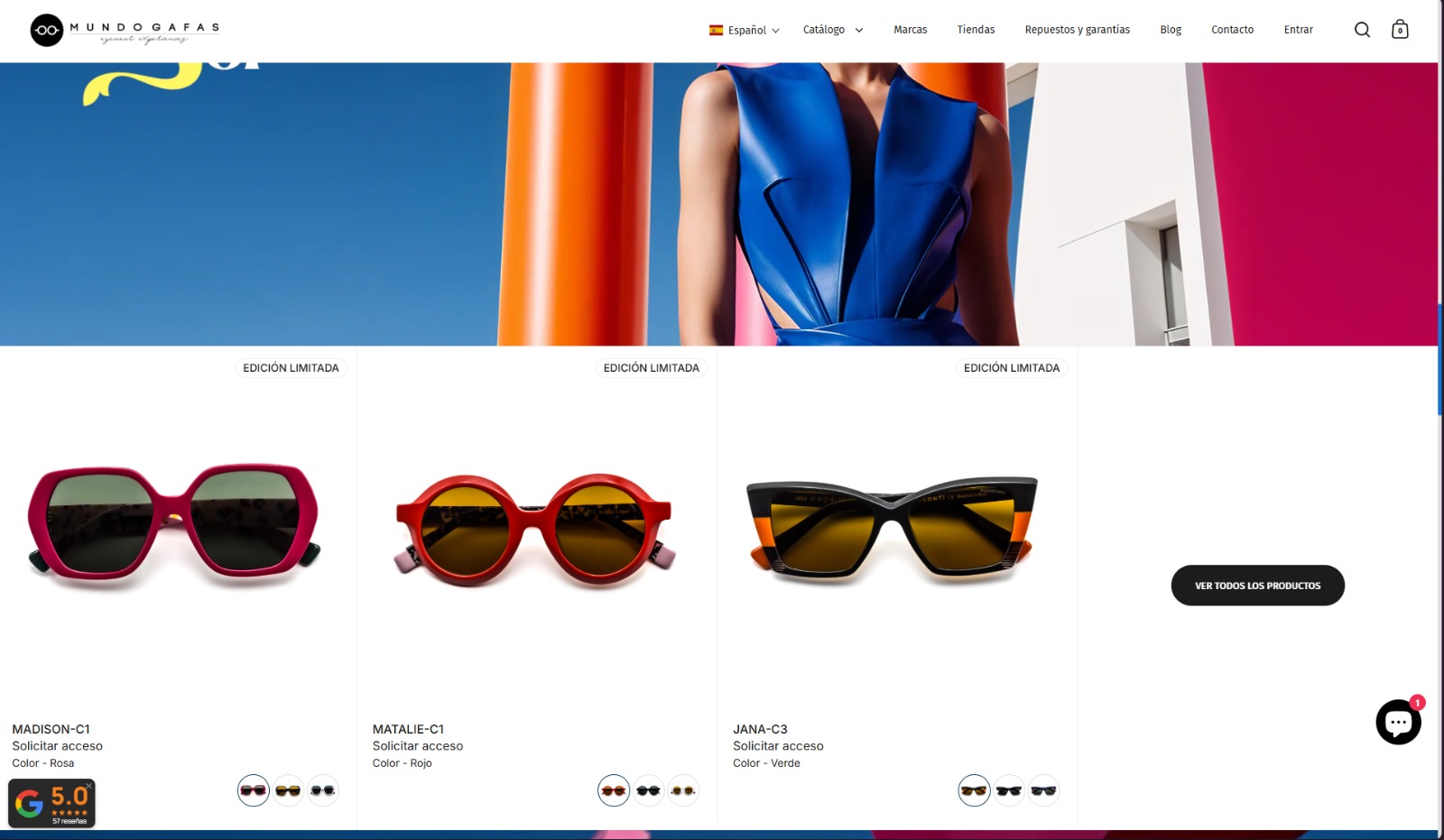This screenshot has width=1444, height=840.
Task: Open the Google 5.0 reviews badge
Action: tap(51, 803)
